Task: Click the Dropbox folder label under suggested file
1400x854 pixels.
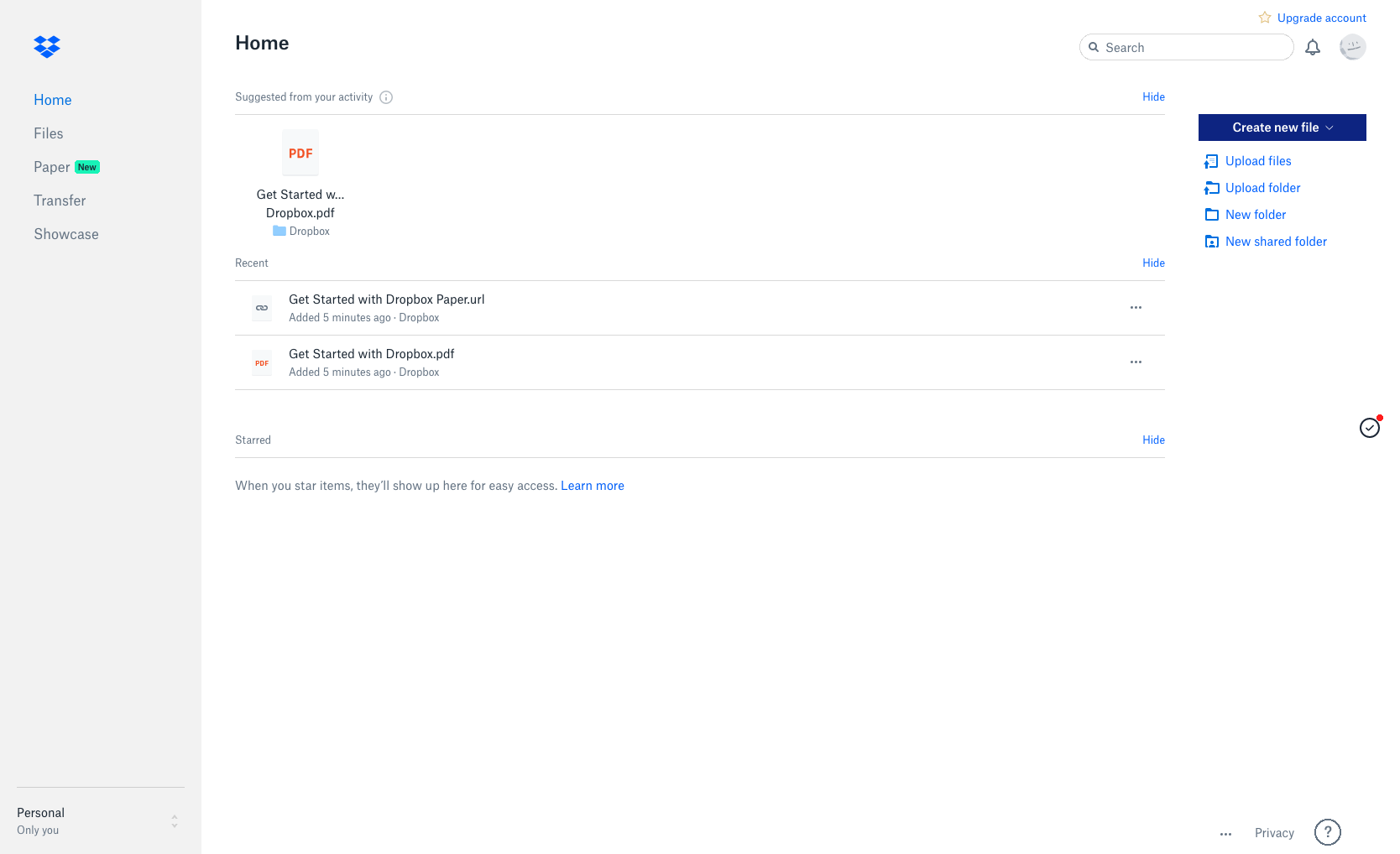Action: (x=310, y=232)
